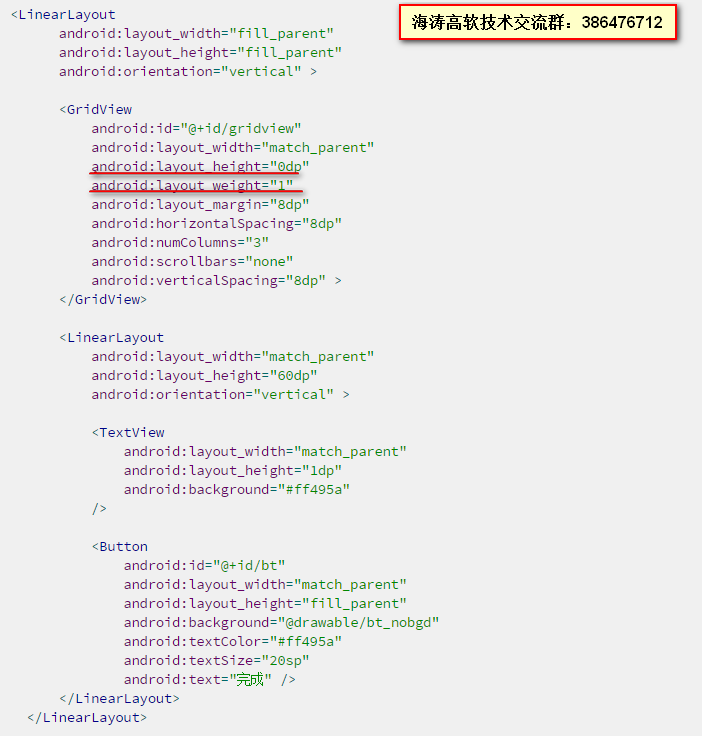Click the GridView opening tag
The height and width of the screenshot is (736, 702).
click(x=96, y=109)
